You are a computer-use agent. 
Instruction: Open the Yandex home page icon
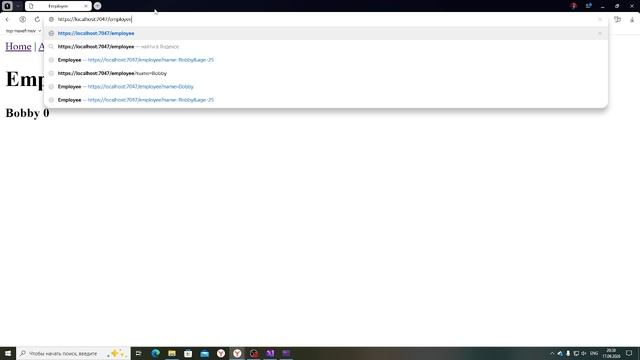(22, 19)
